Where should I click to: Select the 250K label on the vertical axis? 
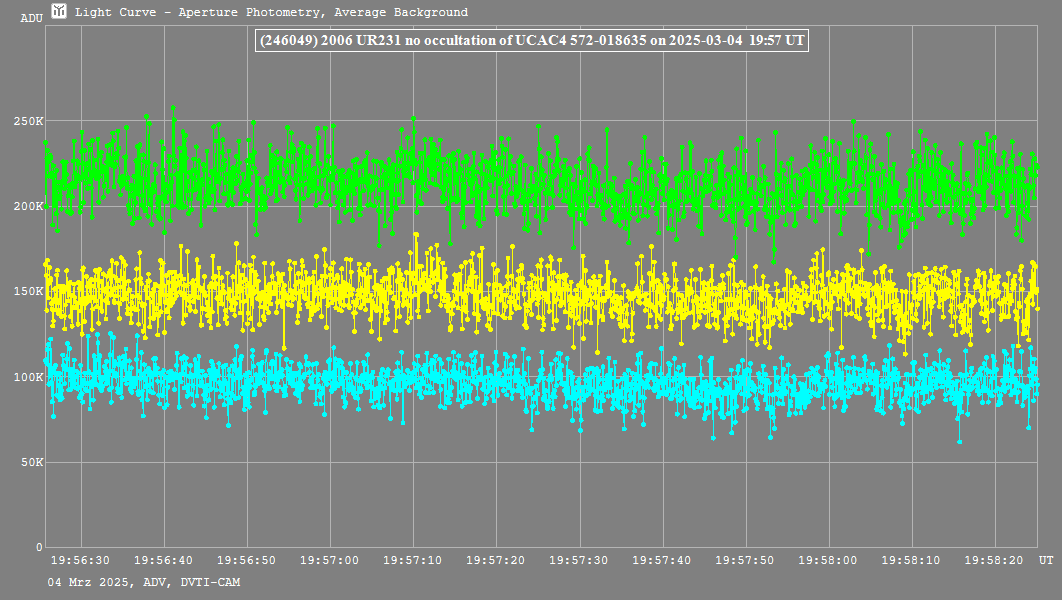28,121
